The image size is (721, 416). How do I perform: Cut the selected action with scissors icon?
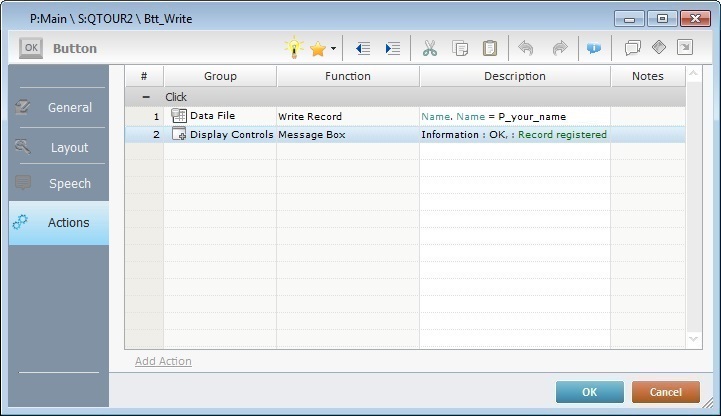pyautogui.click(x=430, y=48)
